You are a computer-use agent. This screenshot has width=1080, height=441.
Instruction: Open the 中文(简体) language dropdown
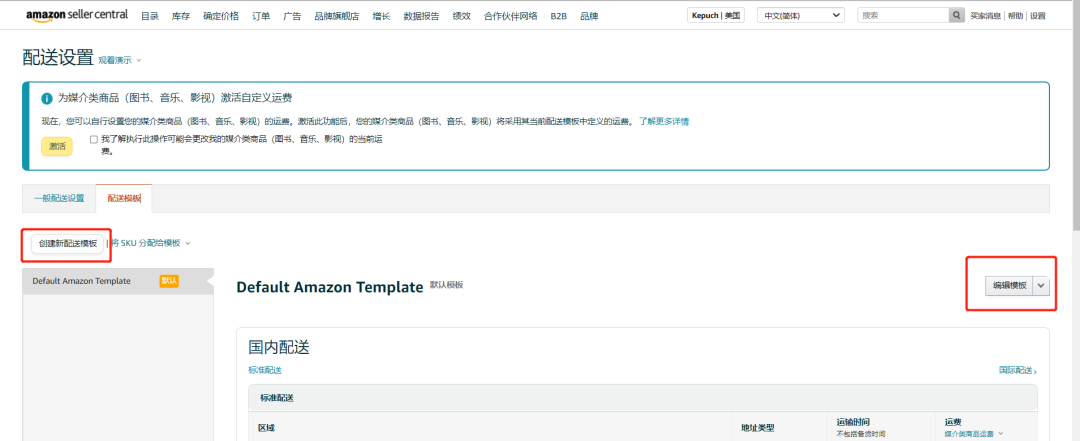pos(800,15)
